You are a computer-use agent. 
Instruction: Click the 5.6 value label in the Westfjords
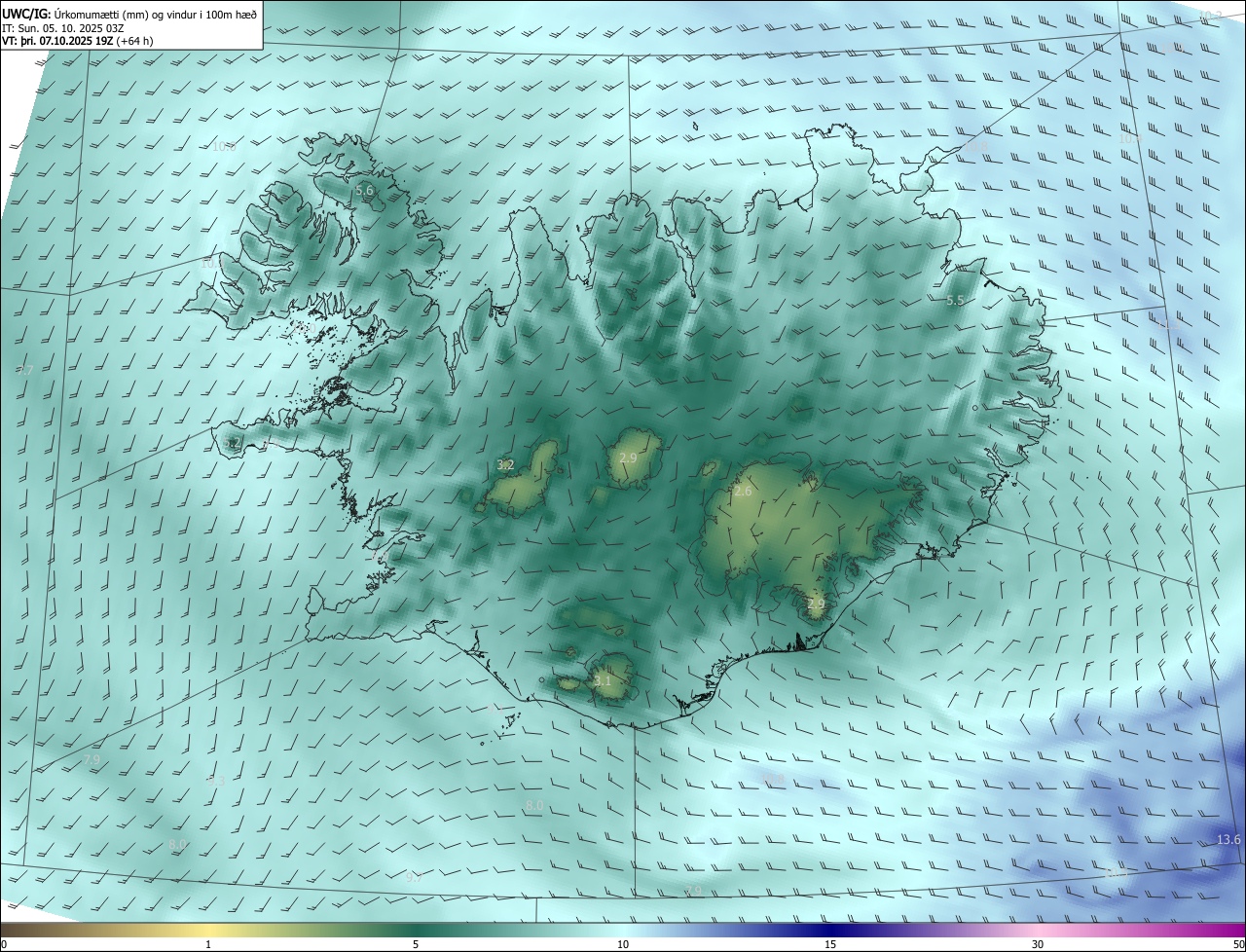364,191
